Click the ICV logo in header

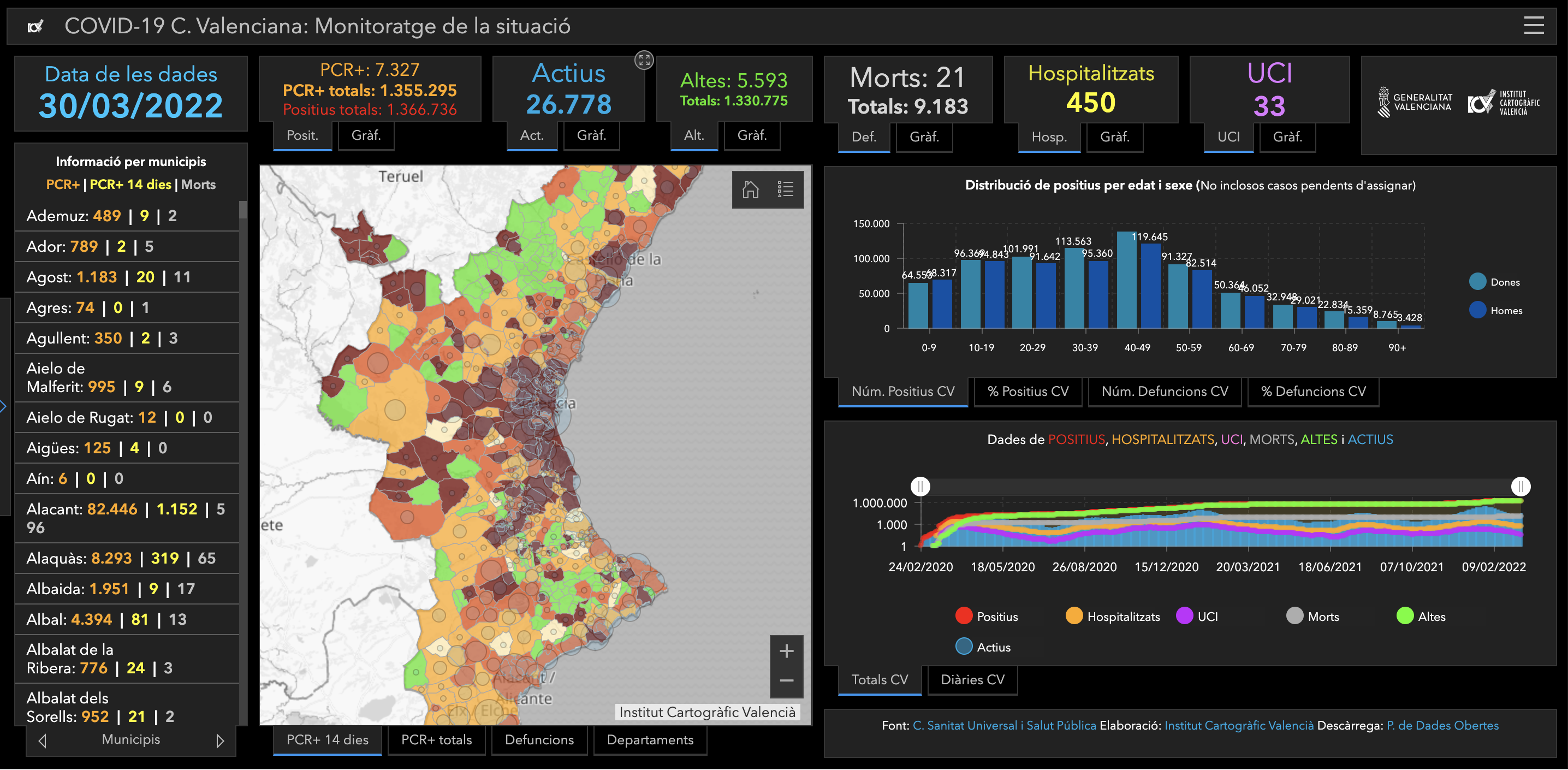(x=35, y=26)
